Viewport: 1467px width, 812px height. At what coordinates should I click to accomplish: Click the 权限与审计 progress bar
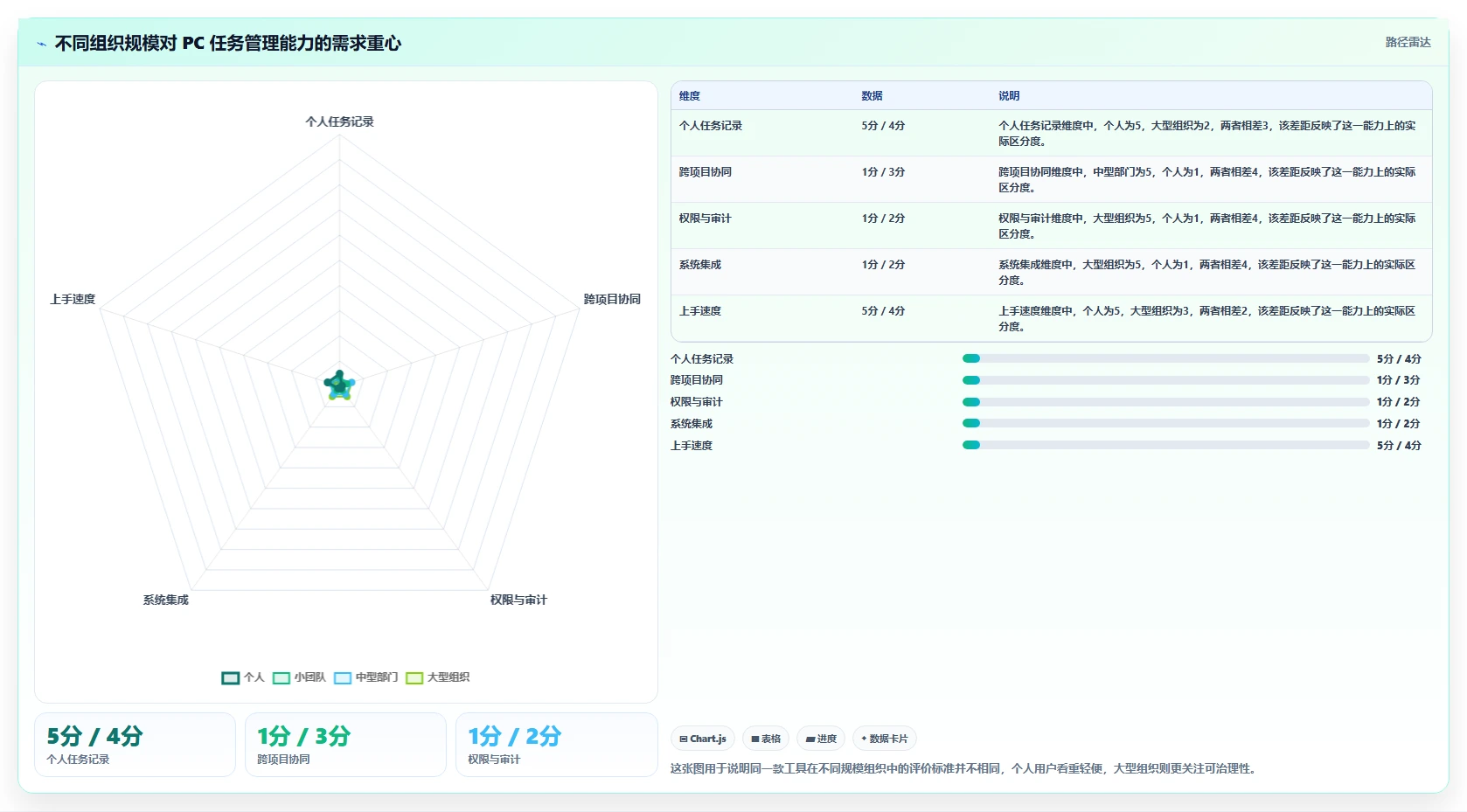(x=1165, y=402)
